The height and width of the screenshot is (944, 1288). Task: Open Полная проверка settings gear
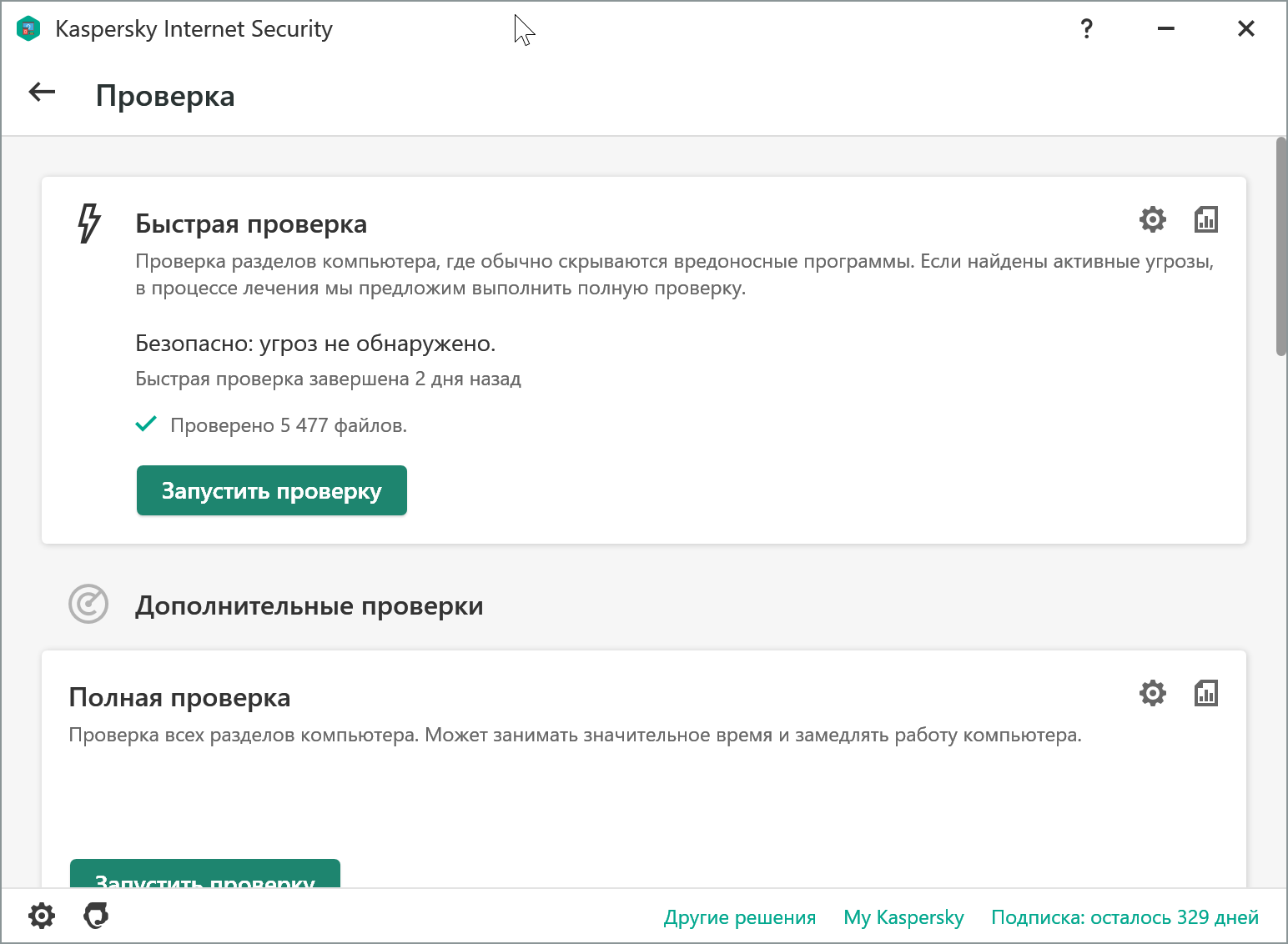click(1152, 693)
